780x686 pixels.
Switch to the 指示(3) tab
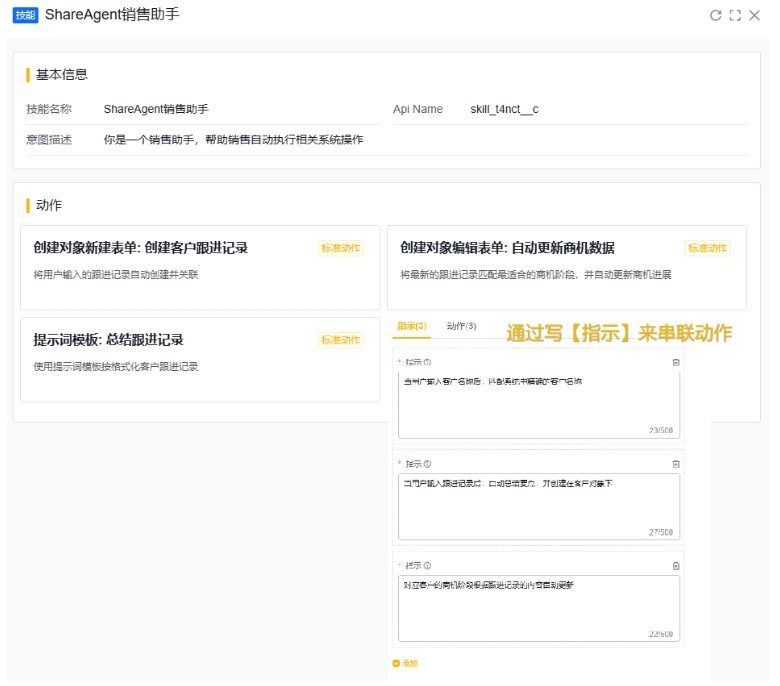pyautogui.click(x=412, y=326)
